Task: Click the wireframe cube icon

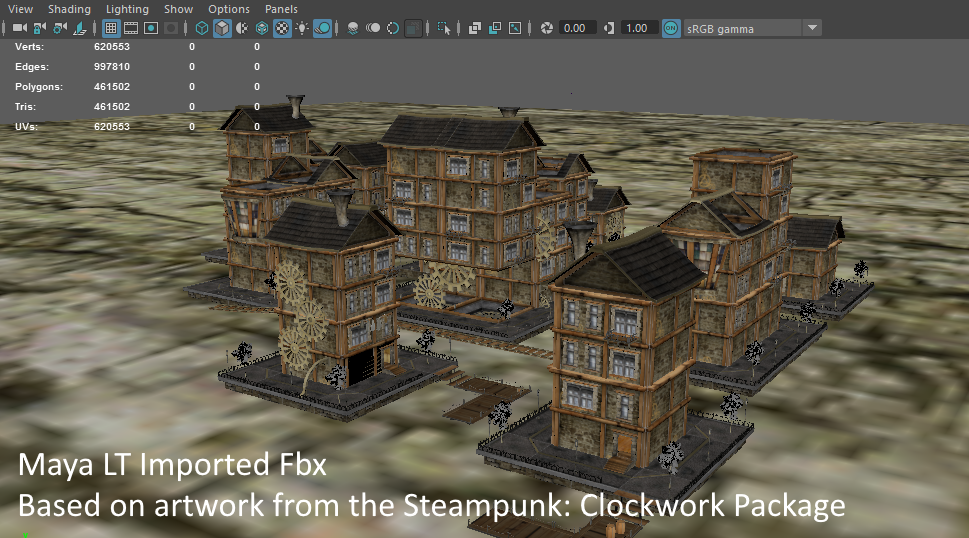Action: (x=201, y=28)
